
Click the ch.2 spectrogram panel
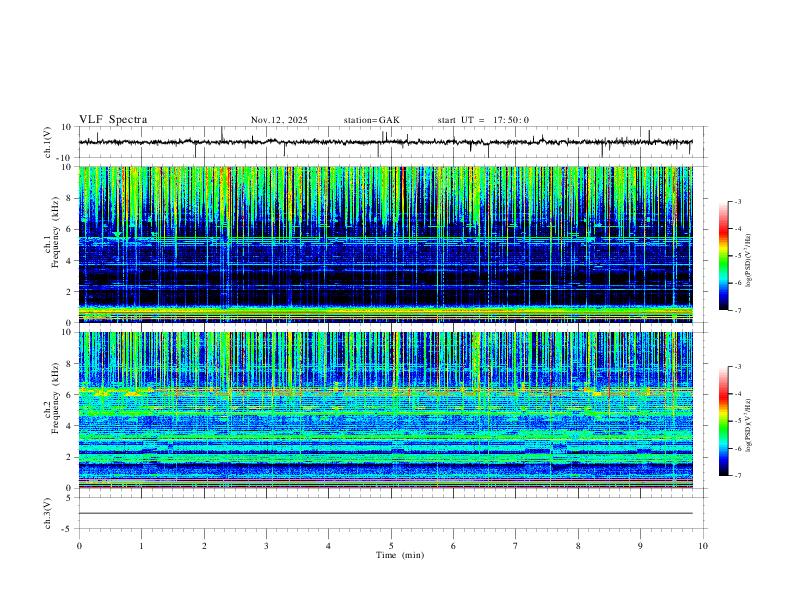(x=385, y=410)
